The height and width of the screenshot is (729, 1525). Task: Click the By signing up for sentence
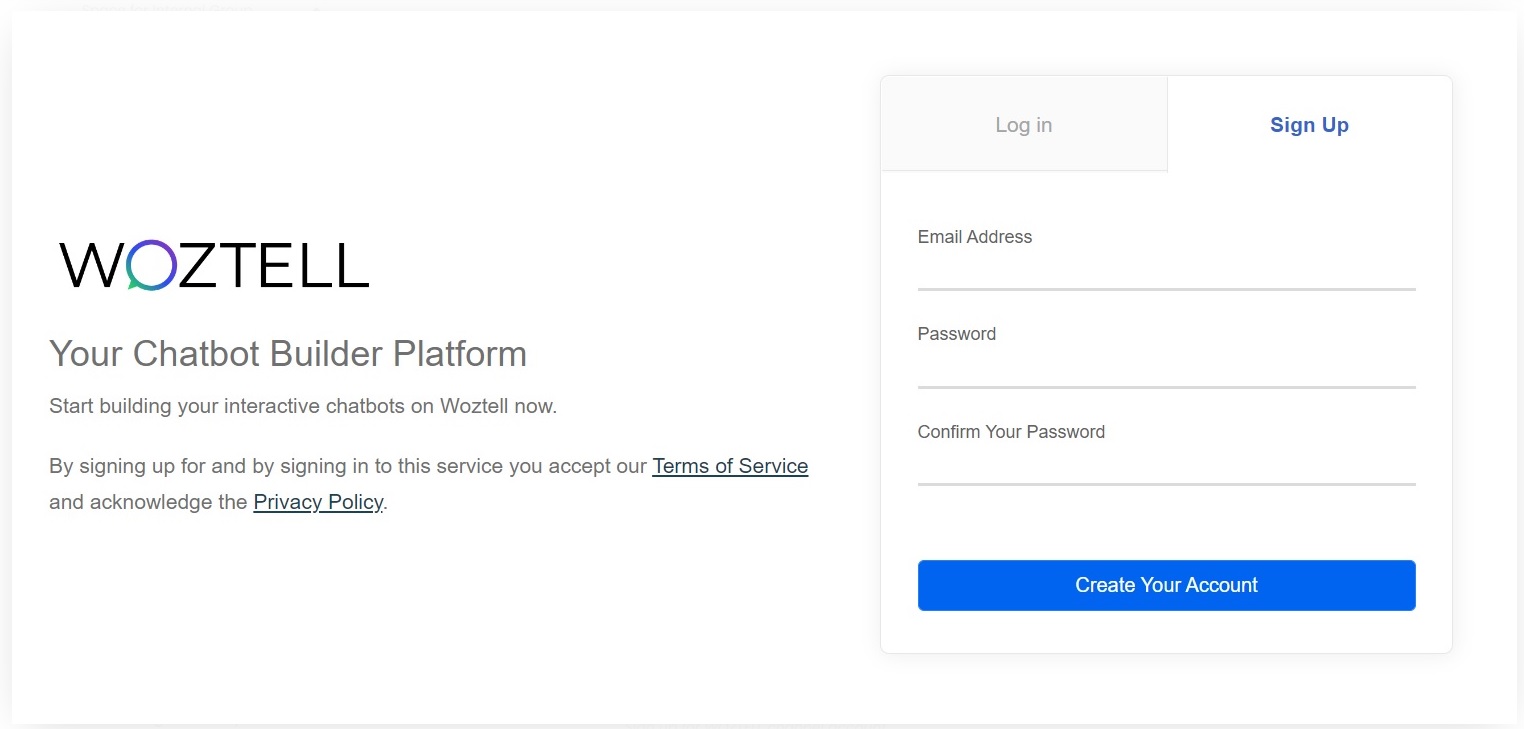tap(348, 466)
